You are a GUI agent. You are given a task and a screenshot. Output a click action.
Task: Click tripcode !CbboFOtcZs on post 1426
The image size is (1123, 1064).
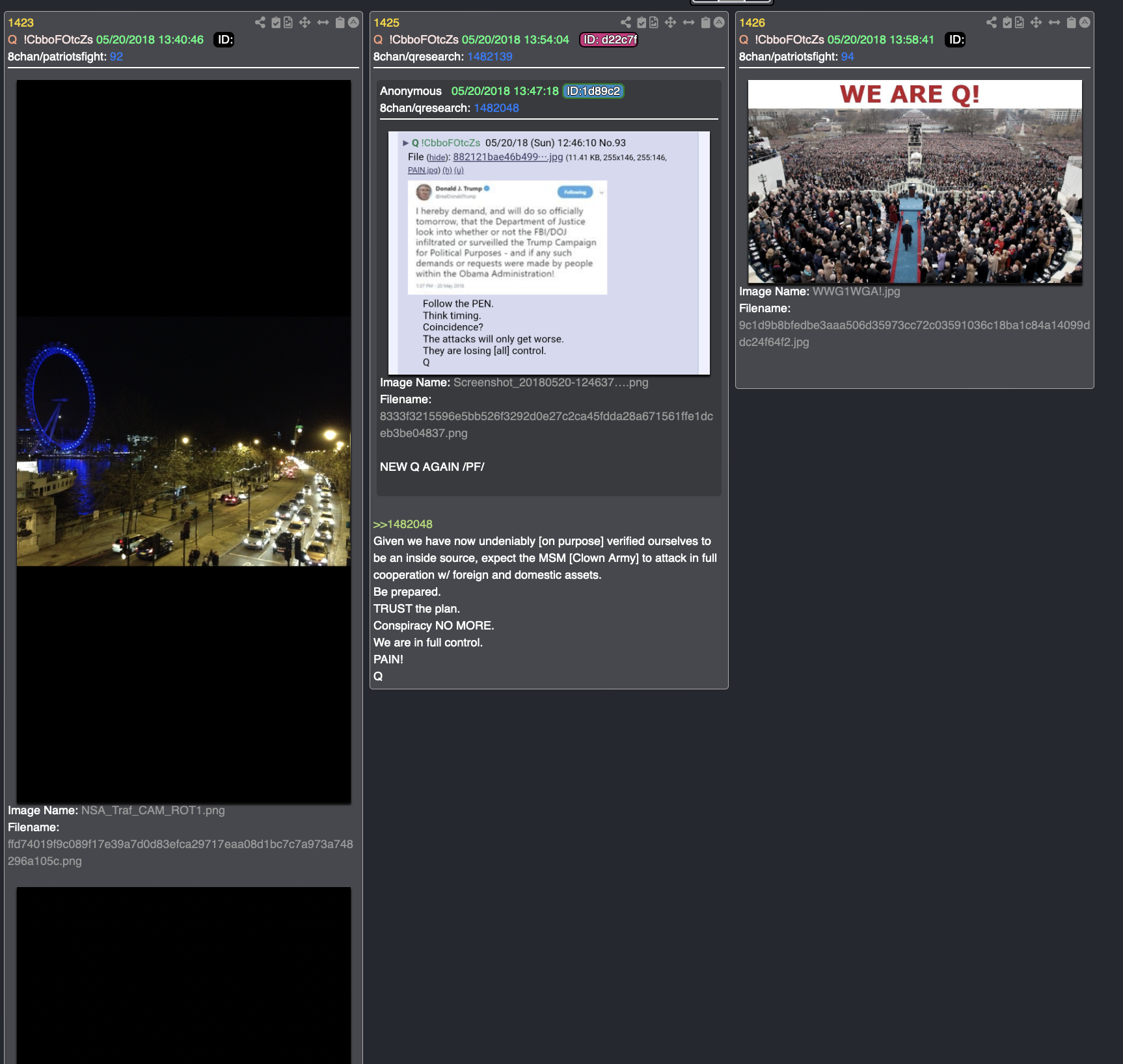[789, 40]
